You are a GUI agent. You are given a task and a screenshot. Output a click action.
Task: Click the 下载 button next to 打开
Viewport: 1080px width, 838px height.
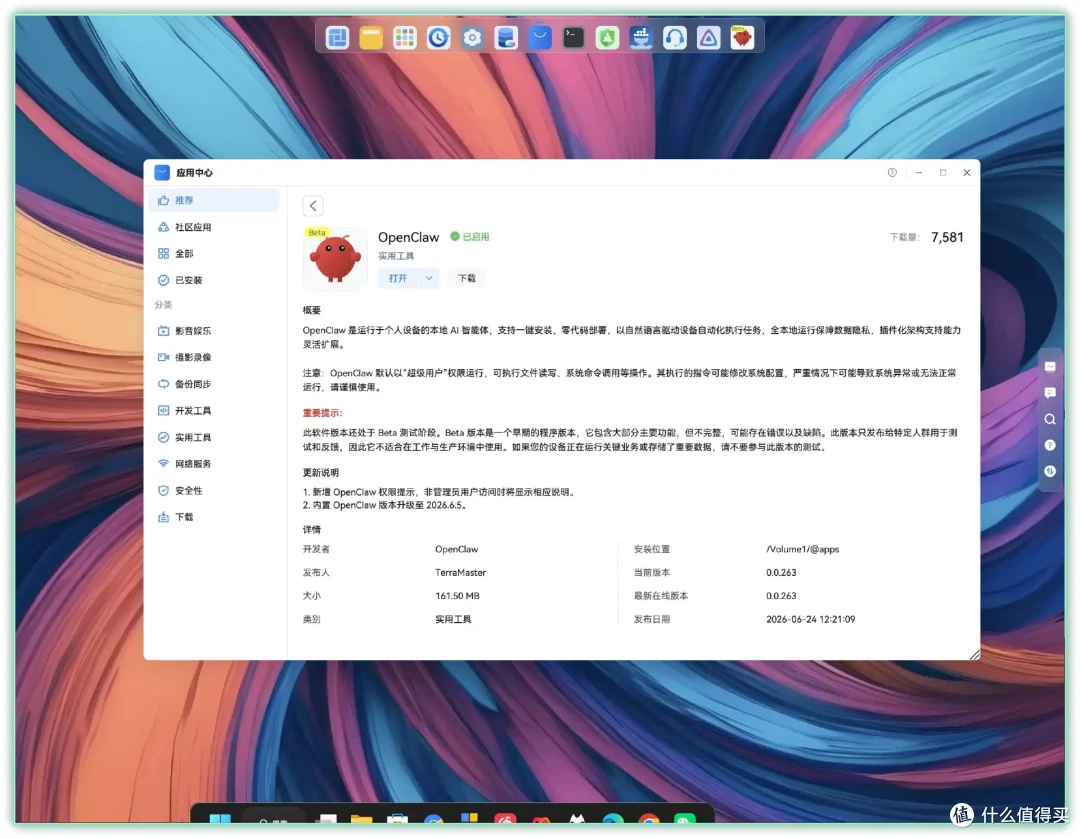click(x=466, y=278)
